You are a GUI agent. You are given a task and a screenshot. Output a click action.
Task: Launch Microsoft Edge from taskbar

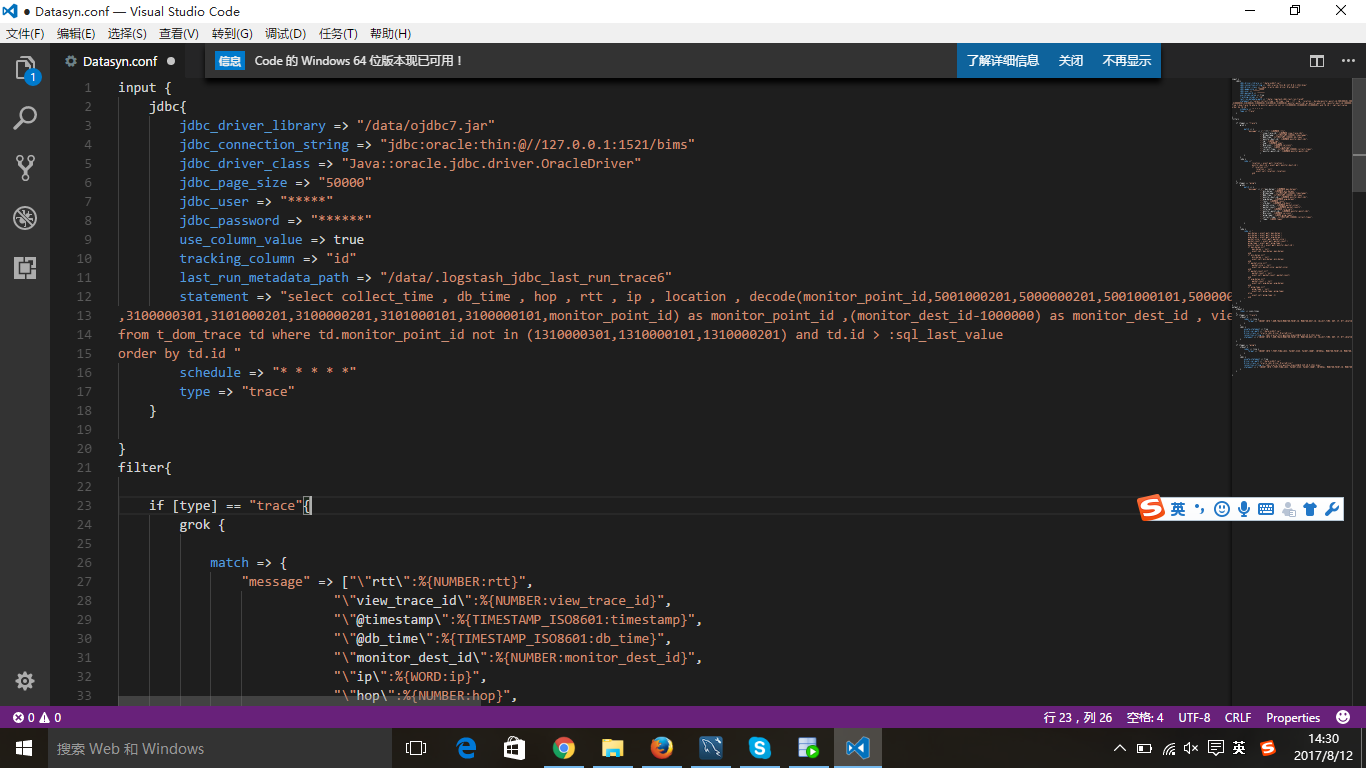click(x=466, y=748)
